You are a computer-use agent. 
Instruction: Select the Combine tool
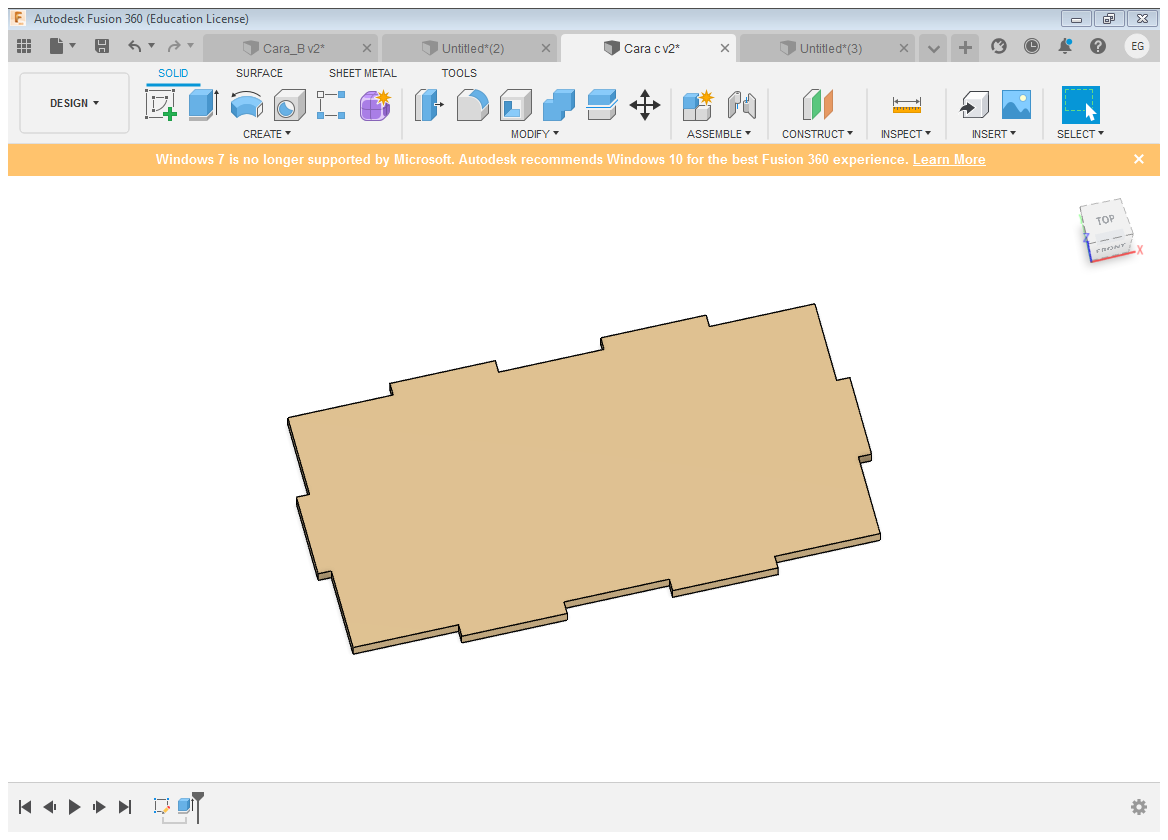pos(559,104)
